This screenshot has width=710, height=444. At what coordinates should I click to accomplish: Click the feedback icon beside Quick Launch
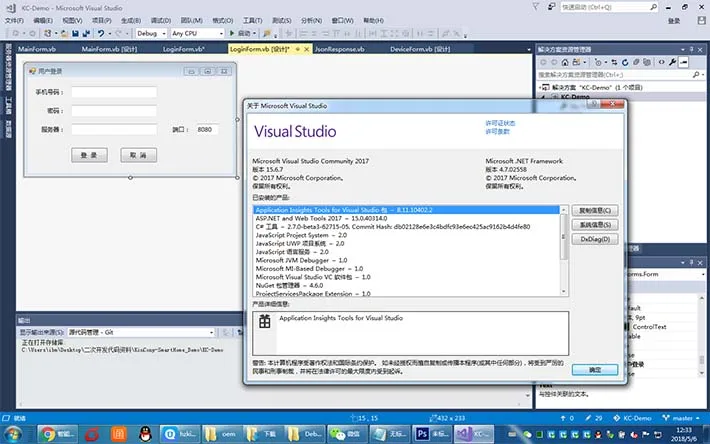pyautogui.click(x=551, y=7)
